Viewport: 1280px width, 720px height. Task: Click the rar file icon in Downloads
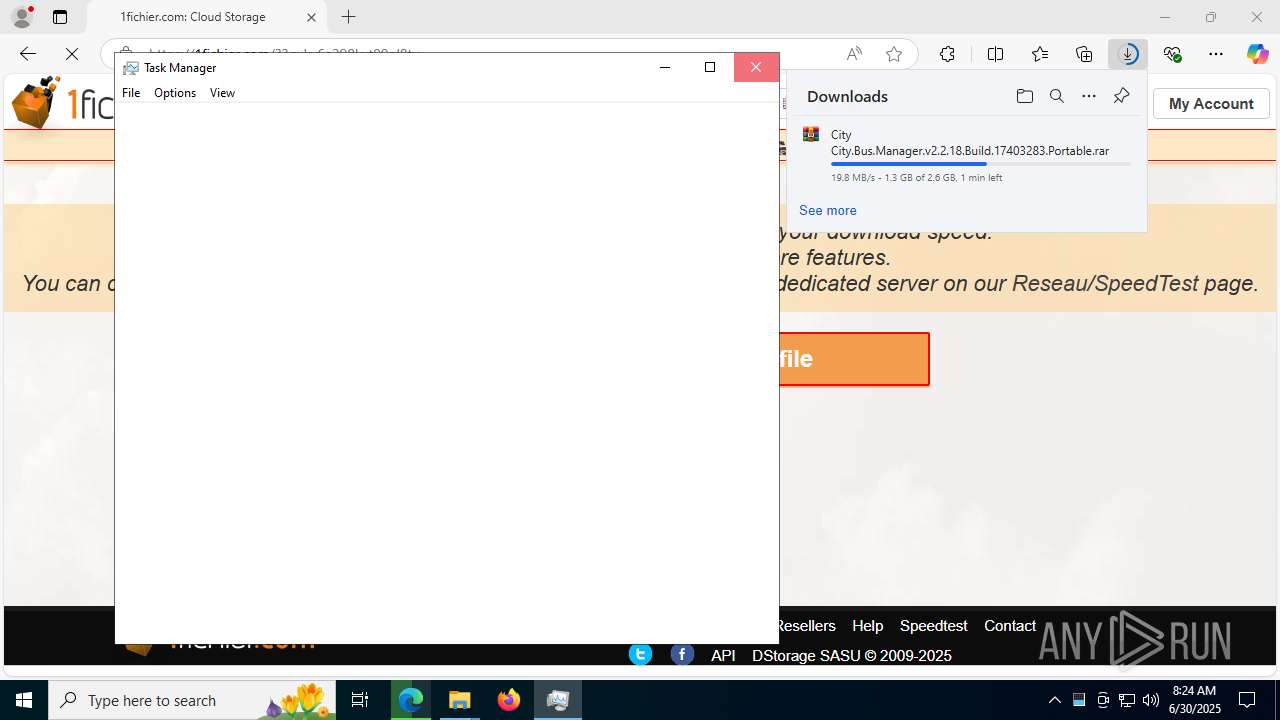coord(811,134)
